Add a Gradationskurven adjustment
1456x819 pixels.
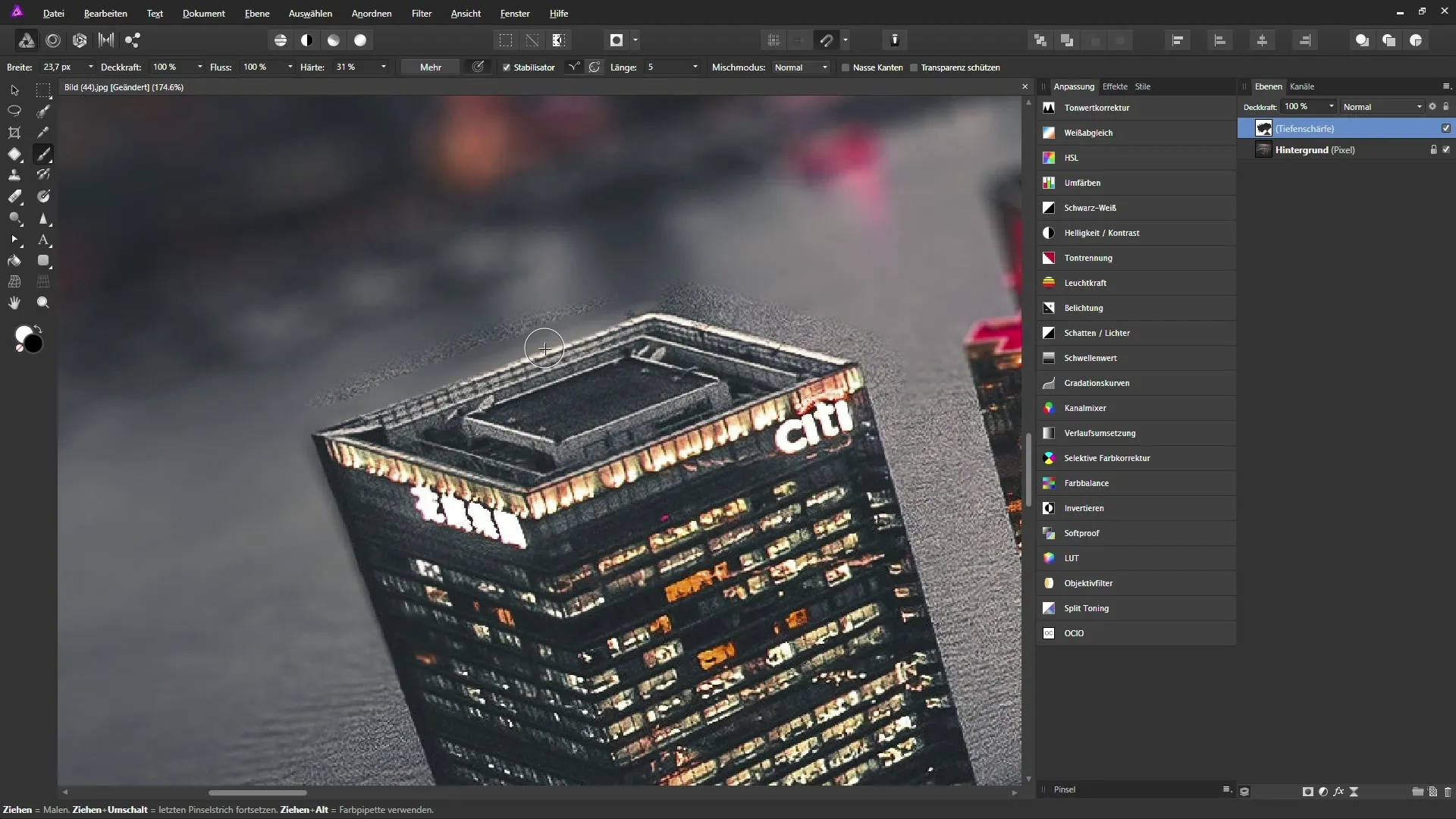tap(1136, 383)
